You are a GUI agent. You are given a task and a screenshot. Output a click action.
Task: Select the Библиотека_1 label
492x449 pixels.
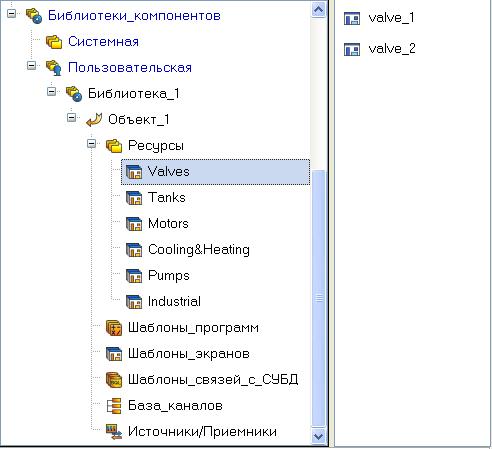134,94
